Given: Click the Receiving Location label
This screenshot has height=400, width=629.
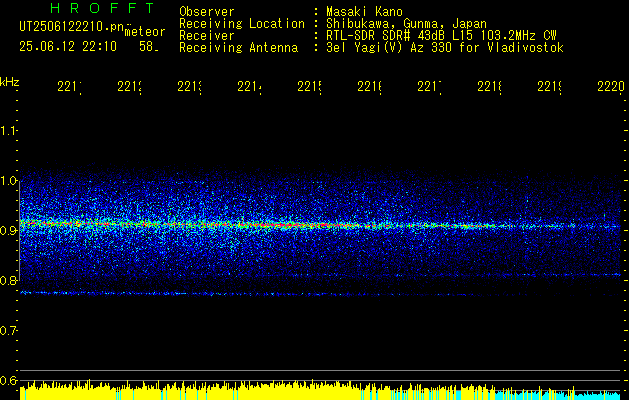Looking at the screenshot, I should pos(242,24).
